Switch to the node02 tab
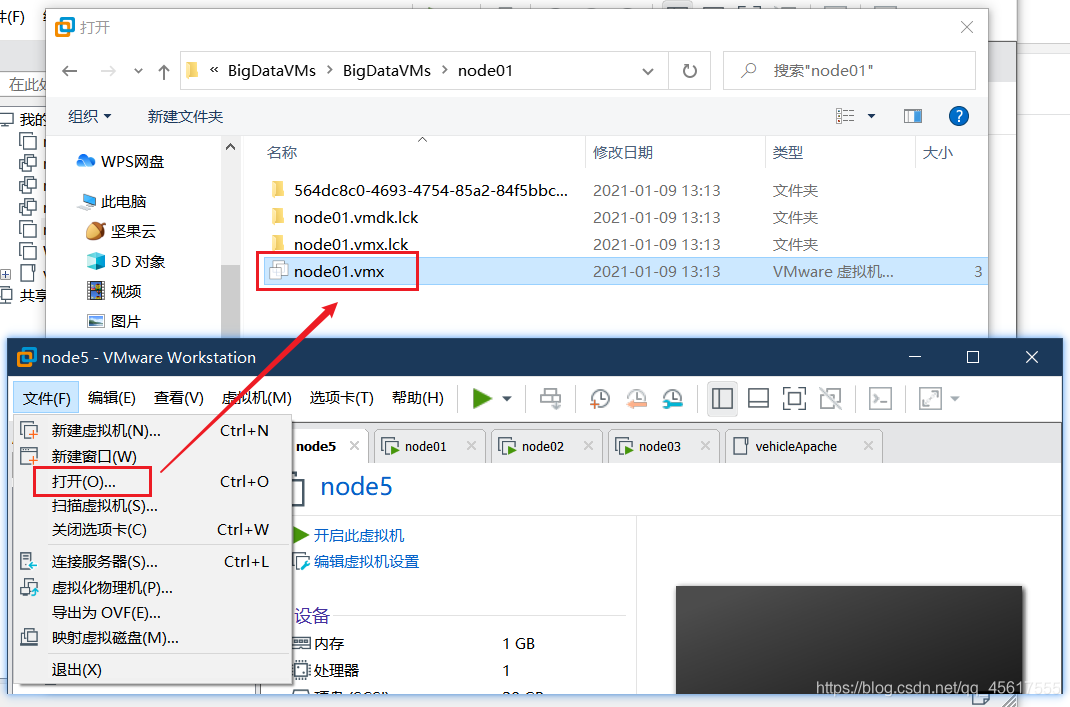 (x=543, y=446)
